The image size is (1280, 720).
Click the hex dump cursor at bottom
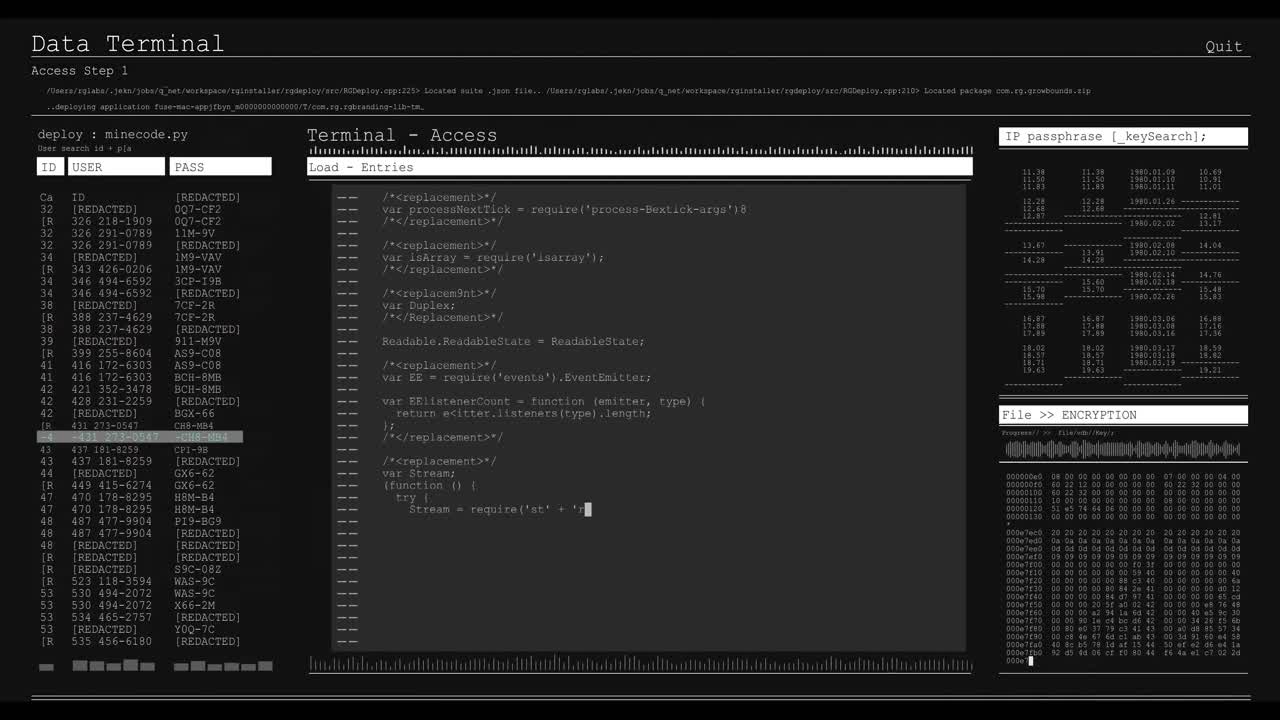coord(1030,661)
